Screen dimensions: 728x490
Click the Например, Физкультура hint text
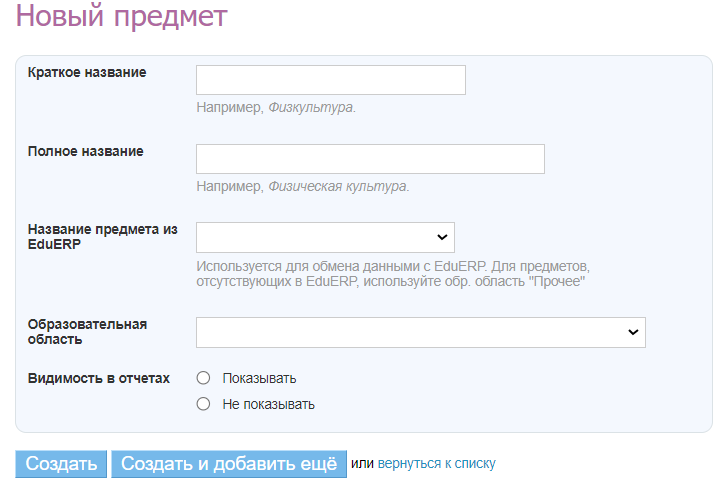[276, 107]
